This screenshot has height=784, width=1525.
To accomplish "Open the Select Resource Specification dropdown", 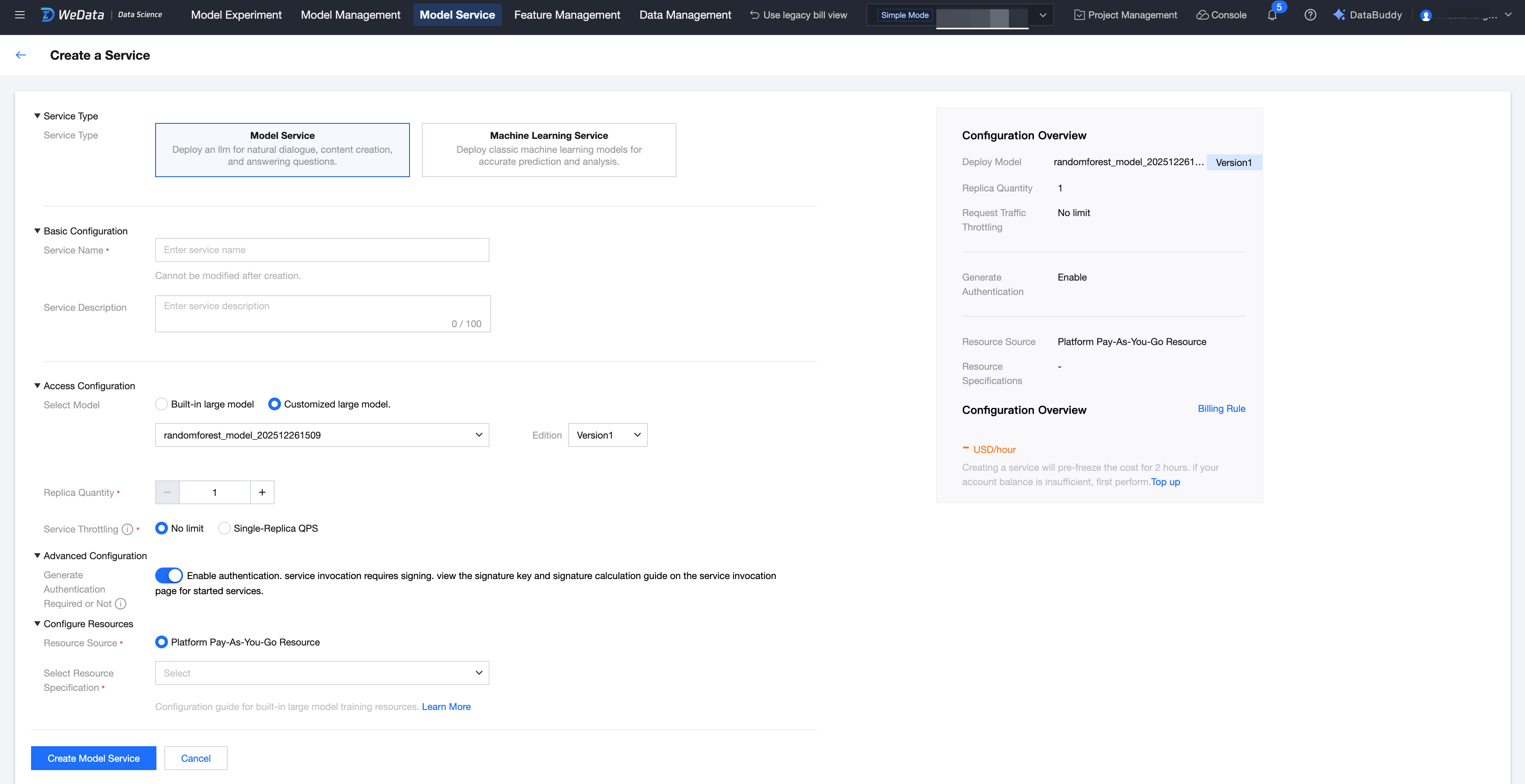I will [x=322, y=673].
